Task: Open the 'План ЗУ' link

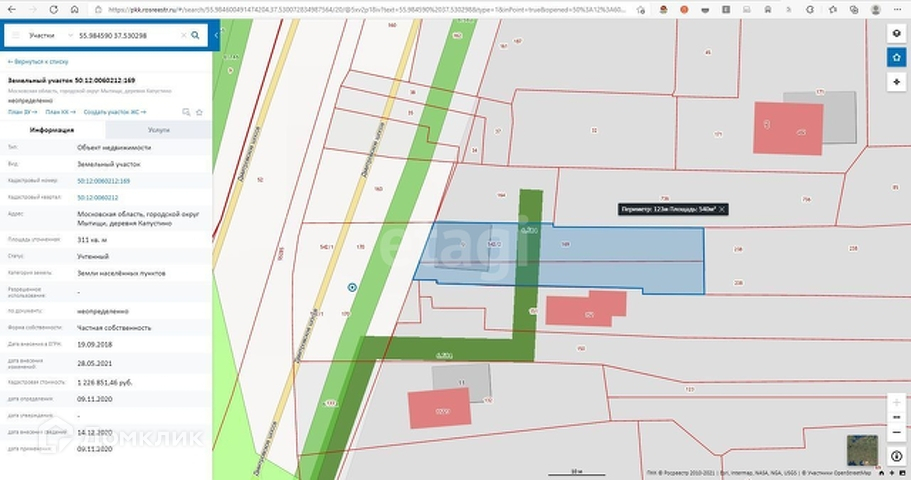Action: pos(23,112)
